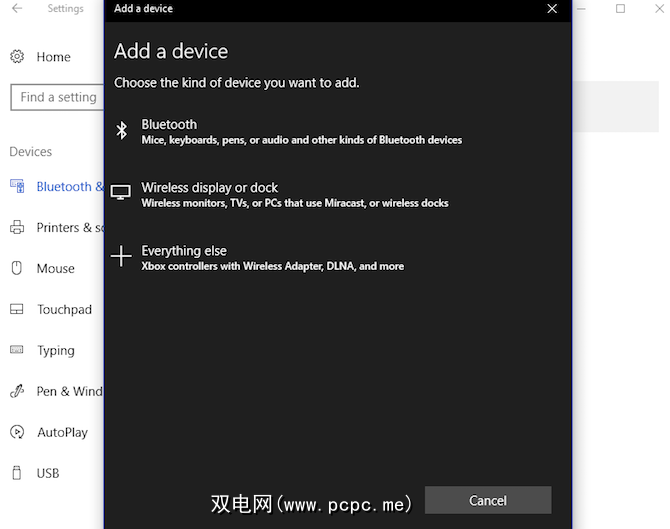Select the Everything else option

[x=270, y=257]
